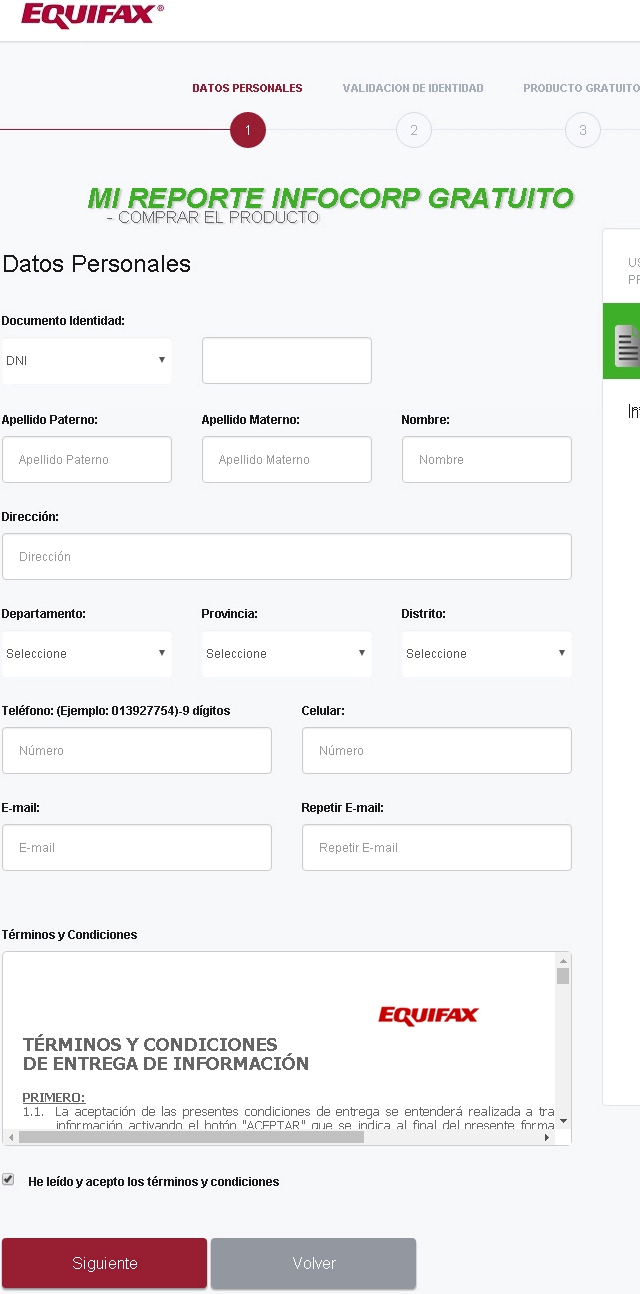The height and width of the screenshot is (1294, 640).
Task: Open the Datos Personales step tab
Action: (247, 88)
